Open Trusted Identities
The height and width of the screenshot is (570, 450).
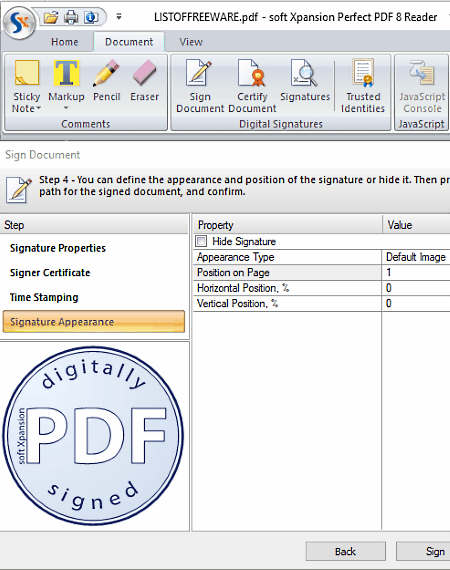[363, 86]
